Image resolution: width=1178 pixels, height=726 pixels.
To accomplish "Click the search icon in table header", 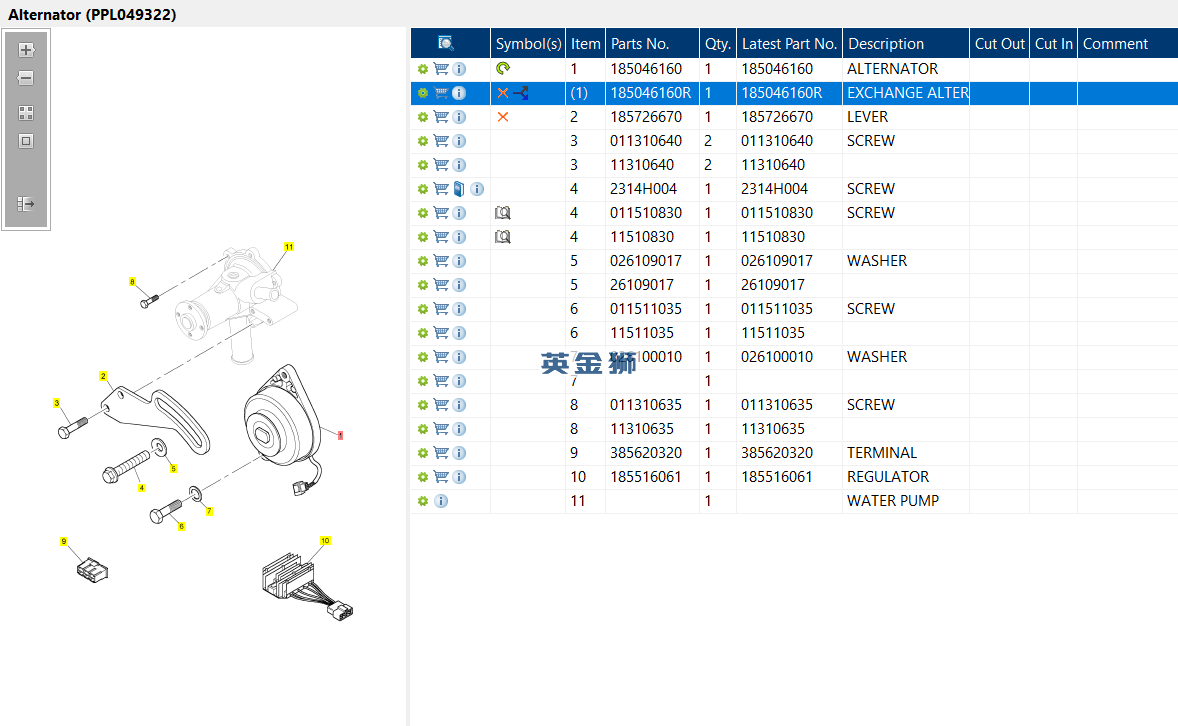I will (x=446, y=44).
